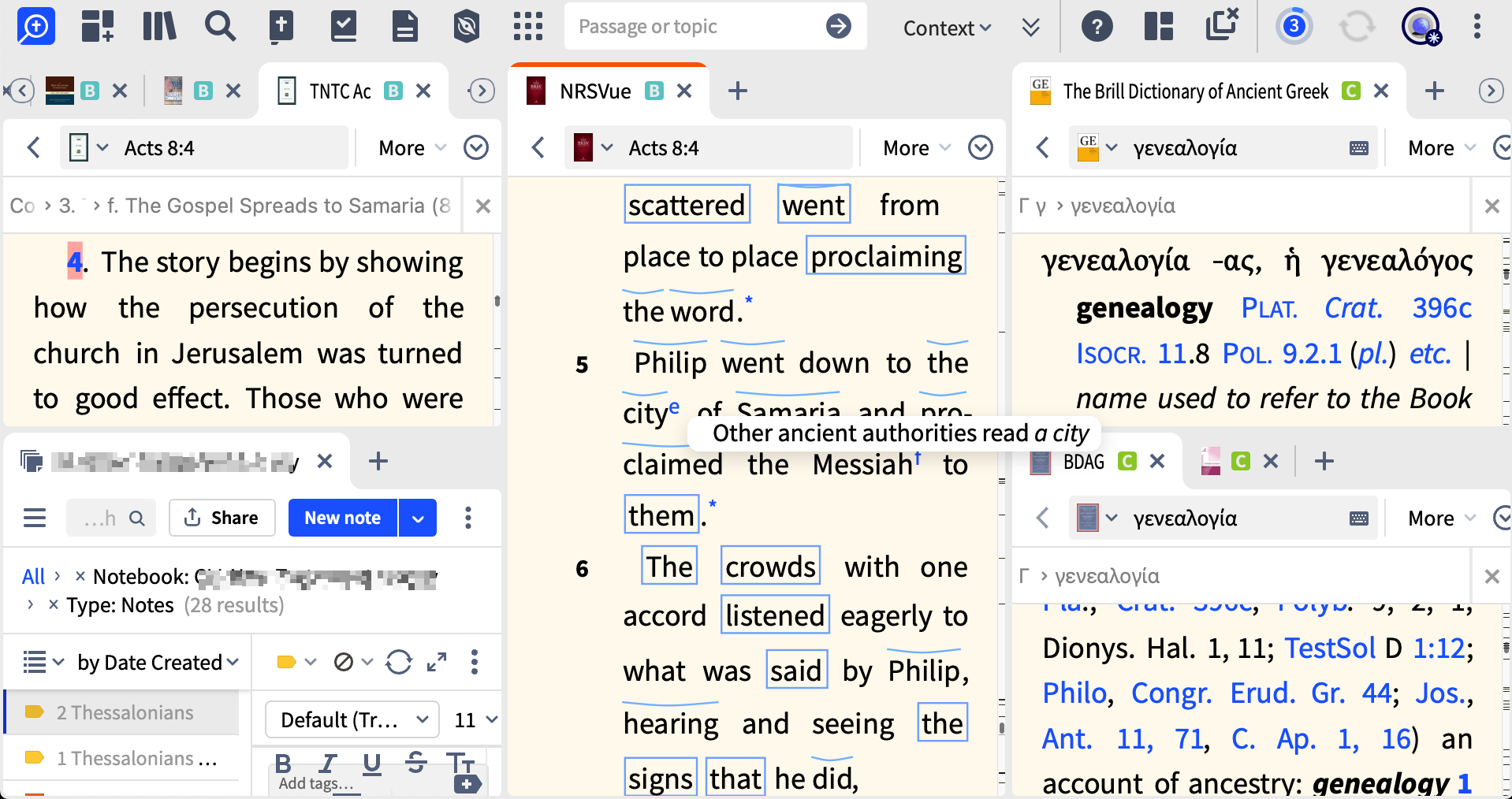The image size is (1512, 799).
Task: Open the applications grid icon
Action: [528, 26]
